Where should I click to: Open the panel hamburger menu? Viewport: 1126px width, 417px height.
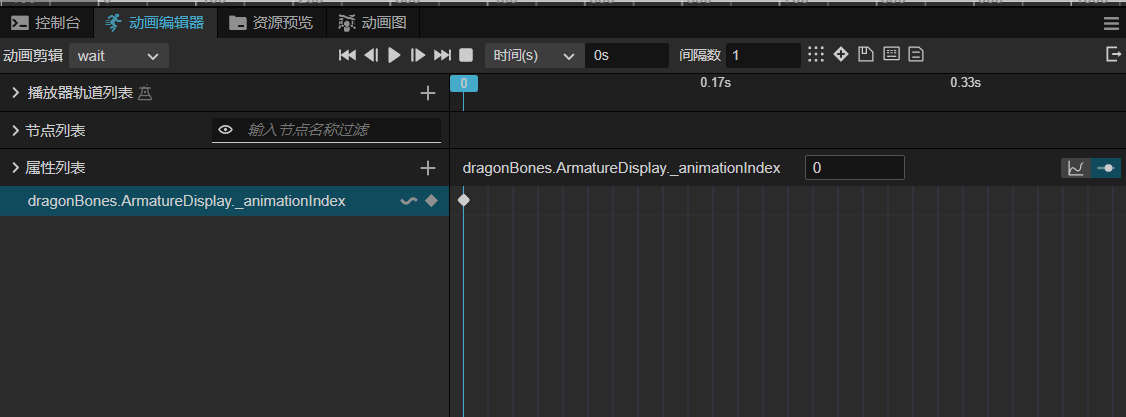(x=1111, y=24)
